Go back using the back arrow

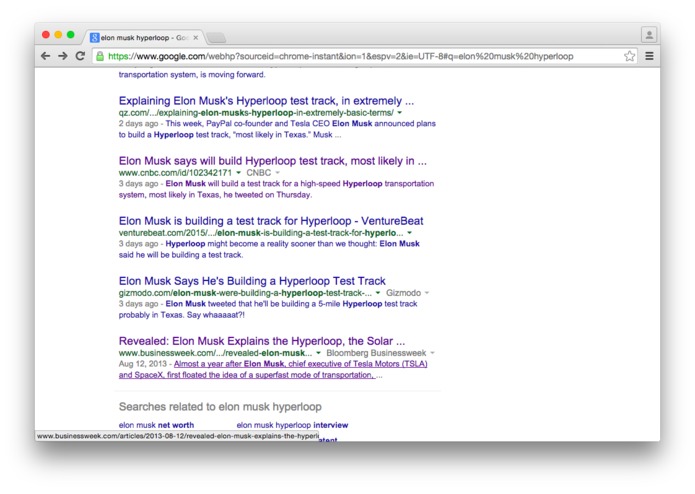pyautogui.click(x=45, y=56)
